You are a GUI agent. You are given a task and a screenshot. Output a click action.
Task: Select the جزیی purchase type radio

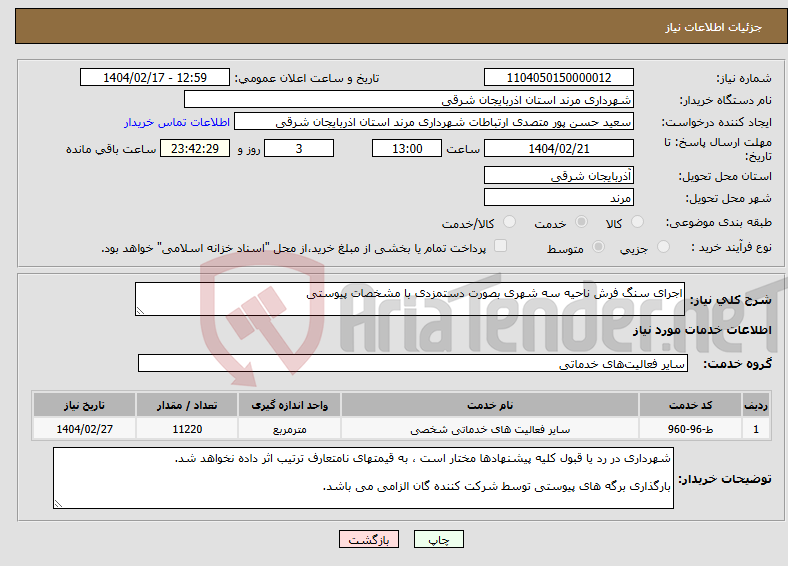[x=663, y=246]
